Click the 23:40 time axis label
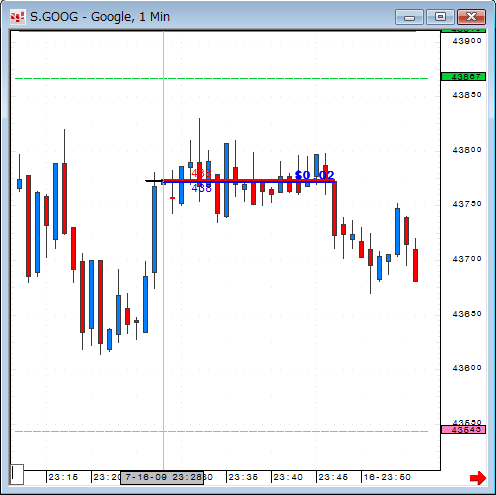496x495 pixels. 288,477
